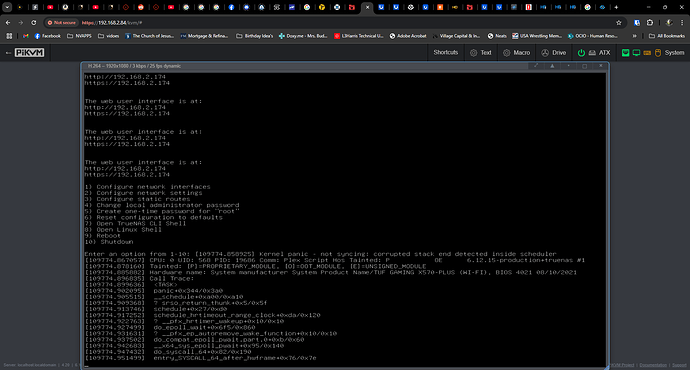Expand hidden bookmarks with double chevron

635,36
